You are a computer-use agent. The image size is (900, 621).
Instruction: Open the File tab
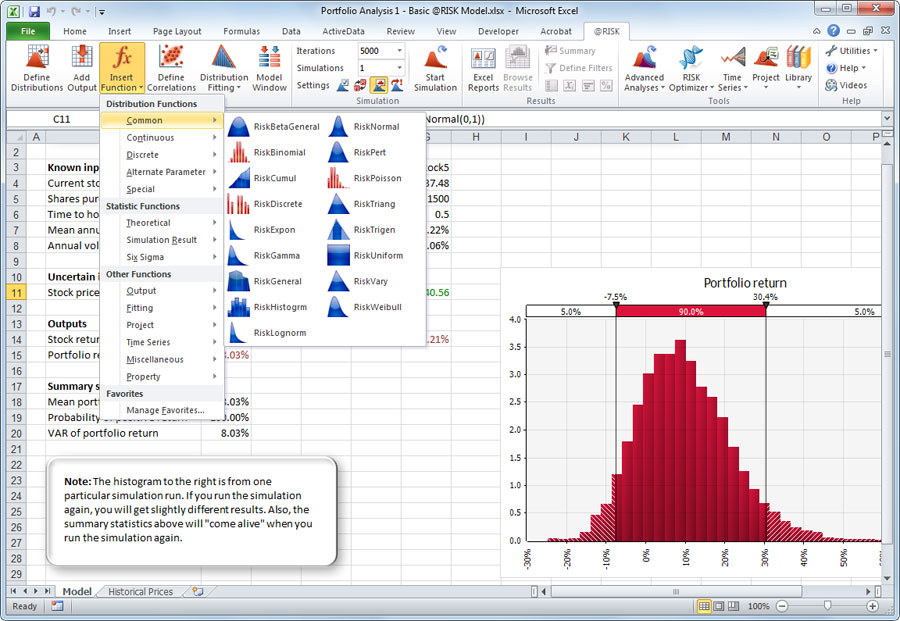[28, 32]
